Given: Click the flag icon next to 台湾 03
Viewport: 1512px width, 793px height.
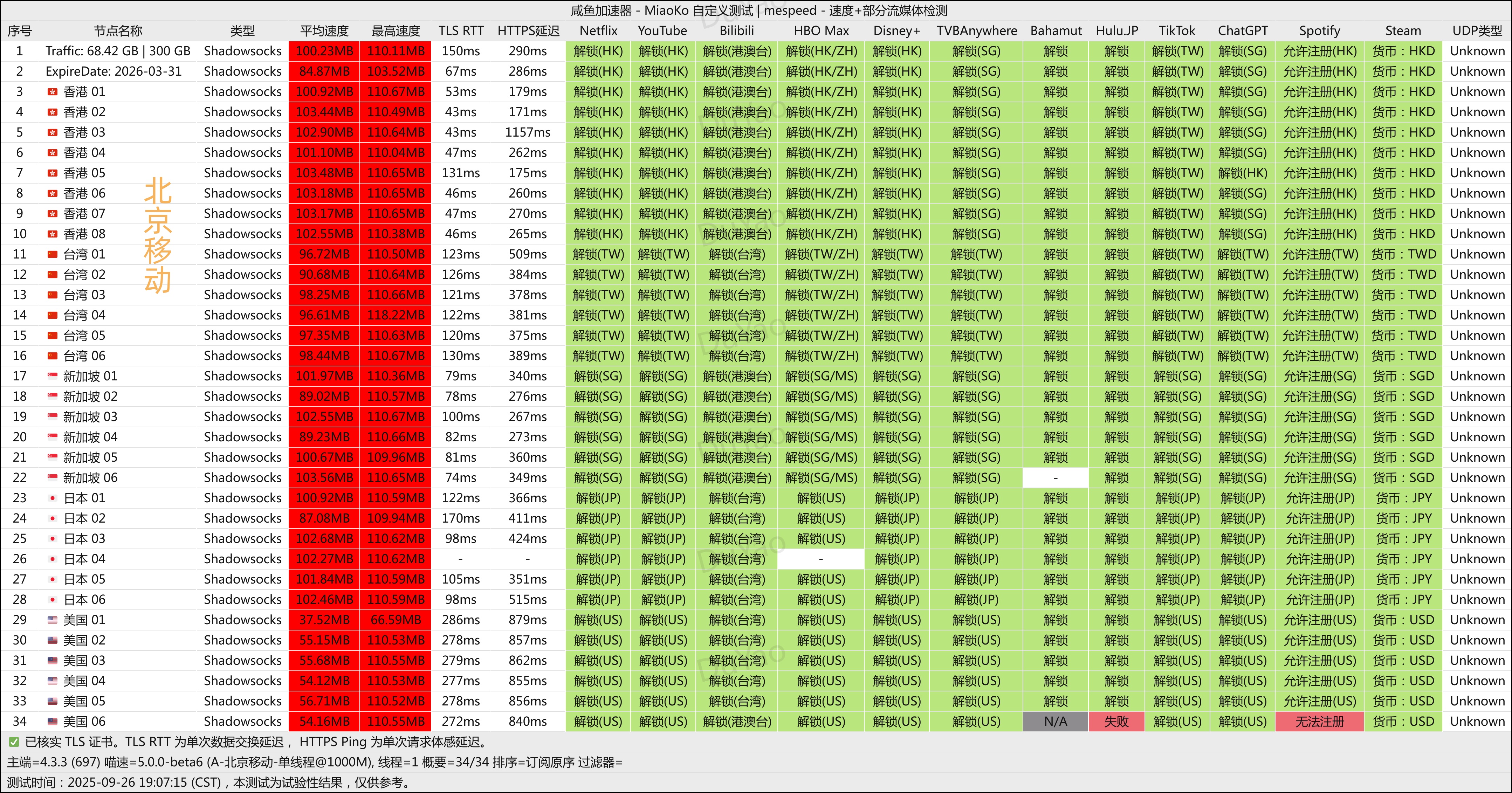Looking at the screenshot, I should (x=53, y=295).
